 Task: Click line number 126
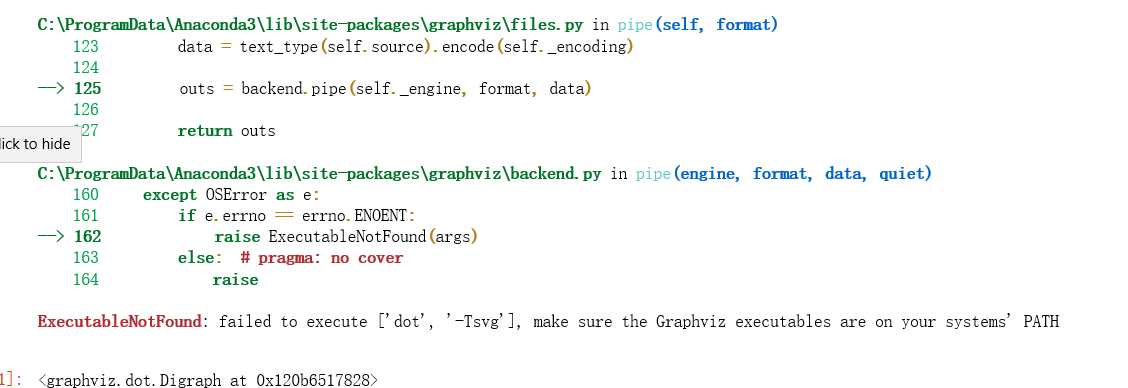86,109
